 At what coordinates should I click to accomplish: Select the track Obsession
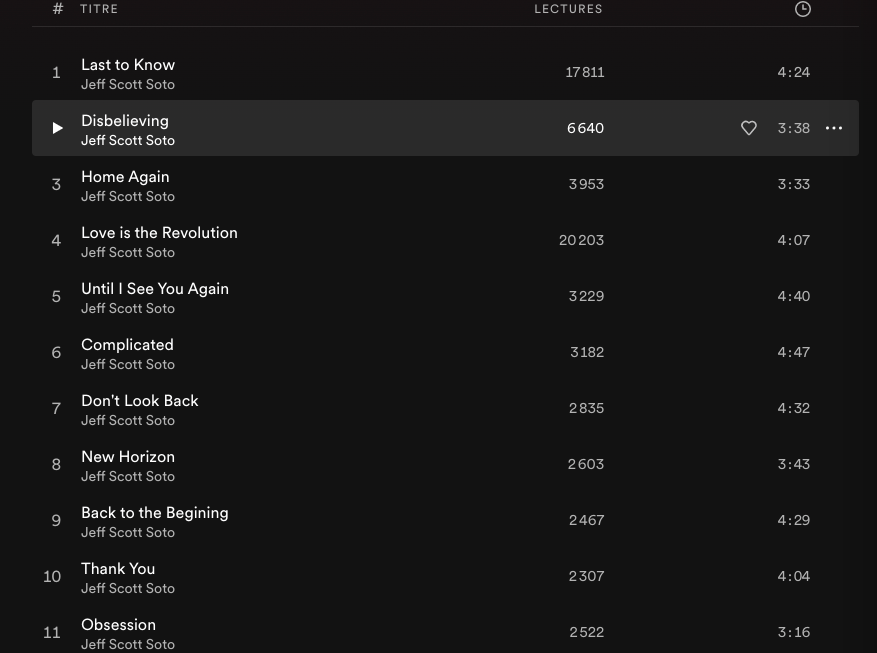118,625
